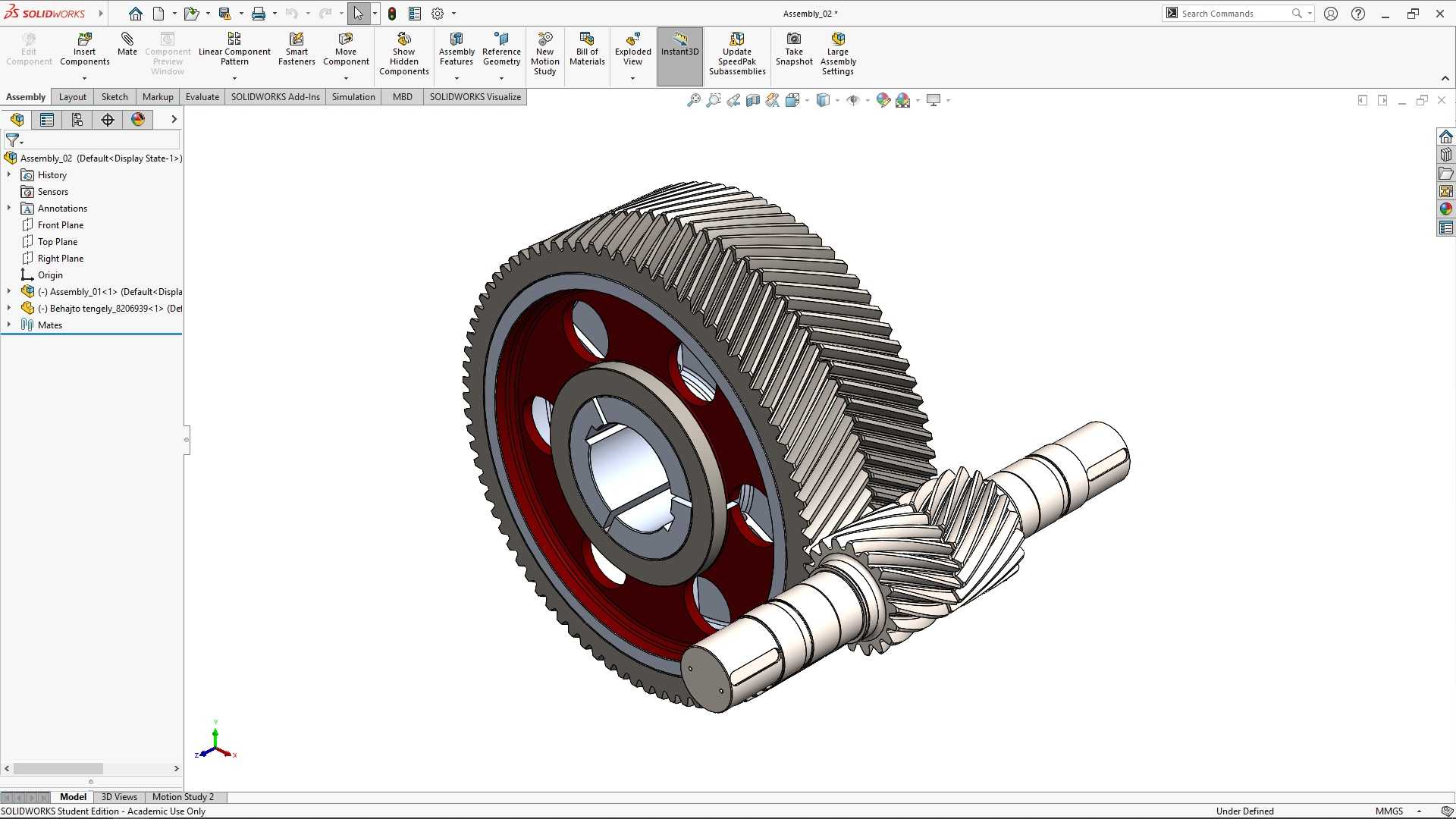Switch to Motion Study 2 tab
The width and height of the screenshot is (1456, 819).
pyautogui.click(x=183, y=797)
